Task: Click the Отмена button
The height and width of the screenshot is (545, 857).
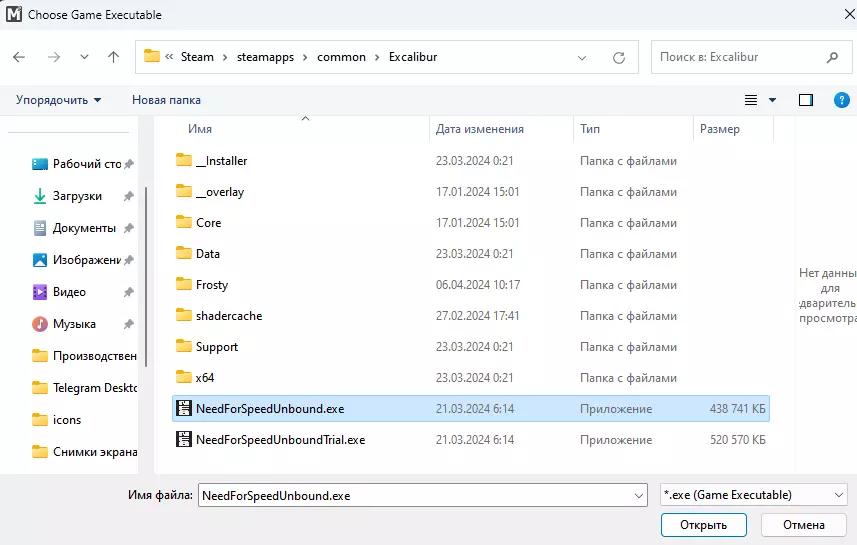Action: click(x=803, y=525)
